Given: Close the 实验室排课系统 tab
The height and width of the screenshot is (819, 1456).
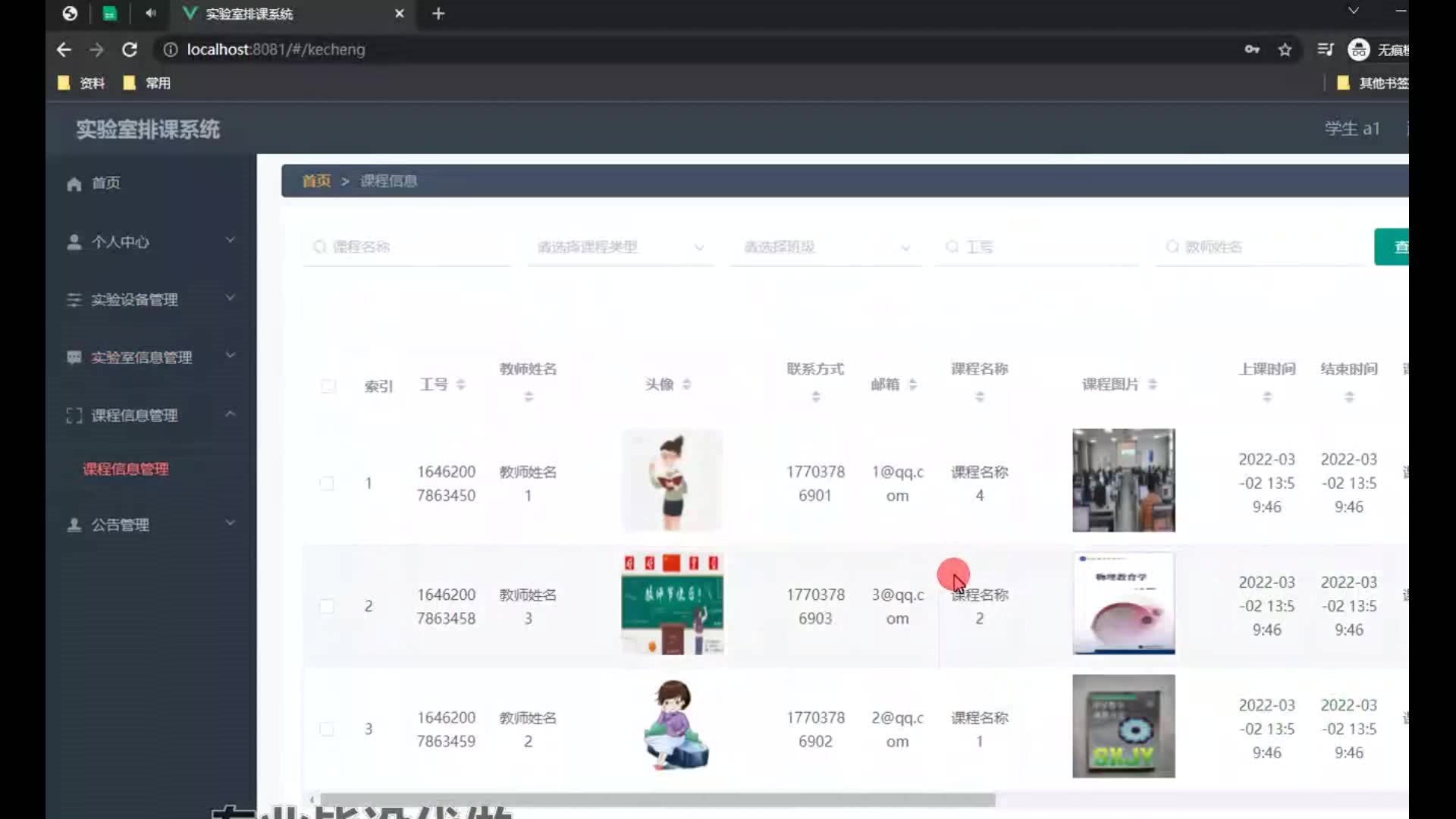Looking at the screenshot, I should [400, 14].
